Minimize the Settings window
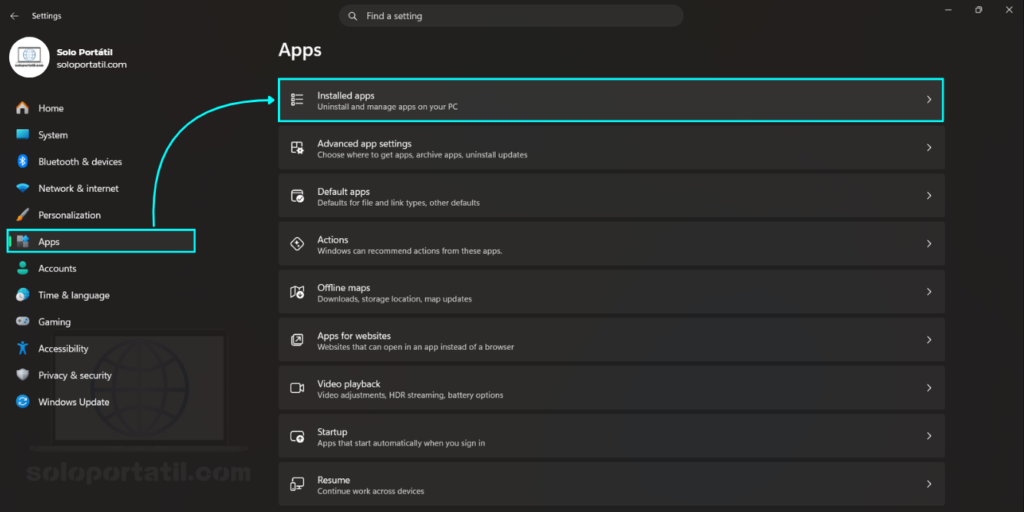Screen dimensions: 1024x512 [948, 10]
